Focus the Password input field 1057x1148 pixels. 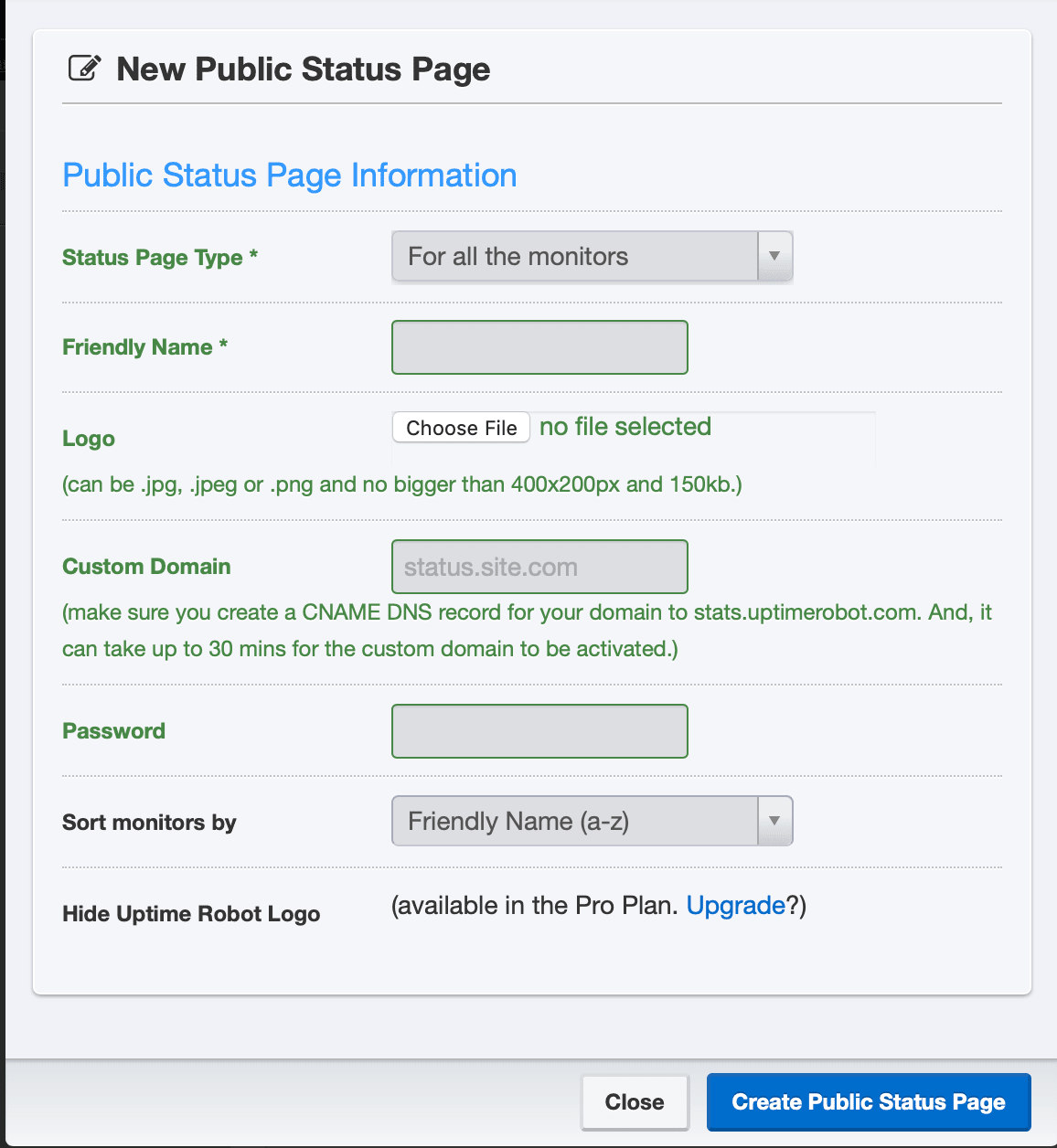[x=539, y=731]
